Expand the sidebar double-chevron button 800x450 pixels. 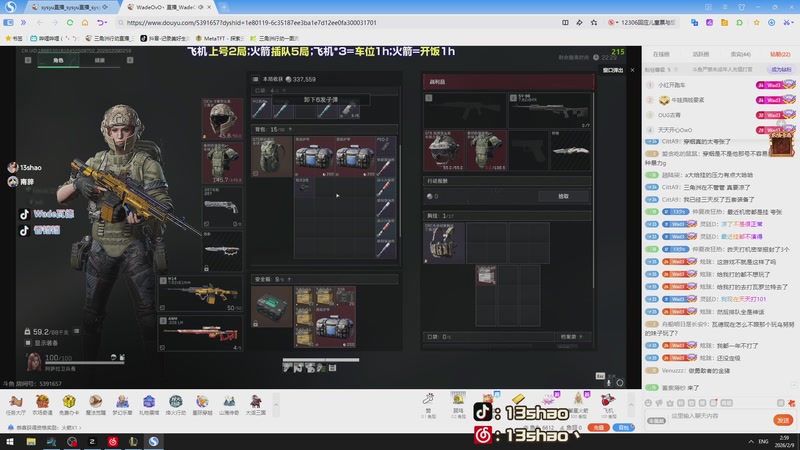[23, 22]
